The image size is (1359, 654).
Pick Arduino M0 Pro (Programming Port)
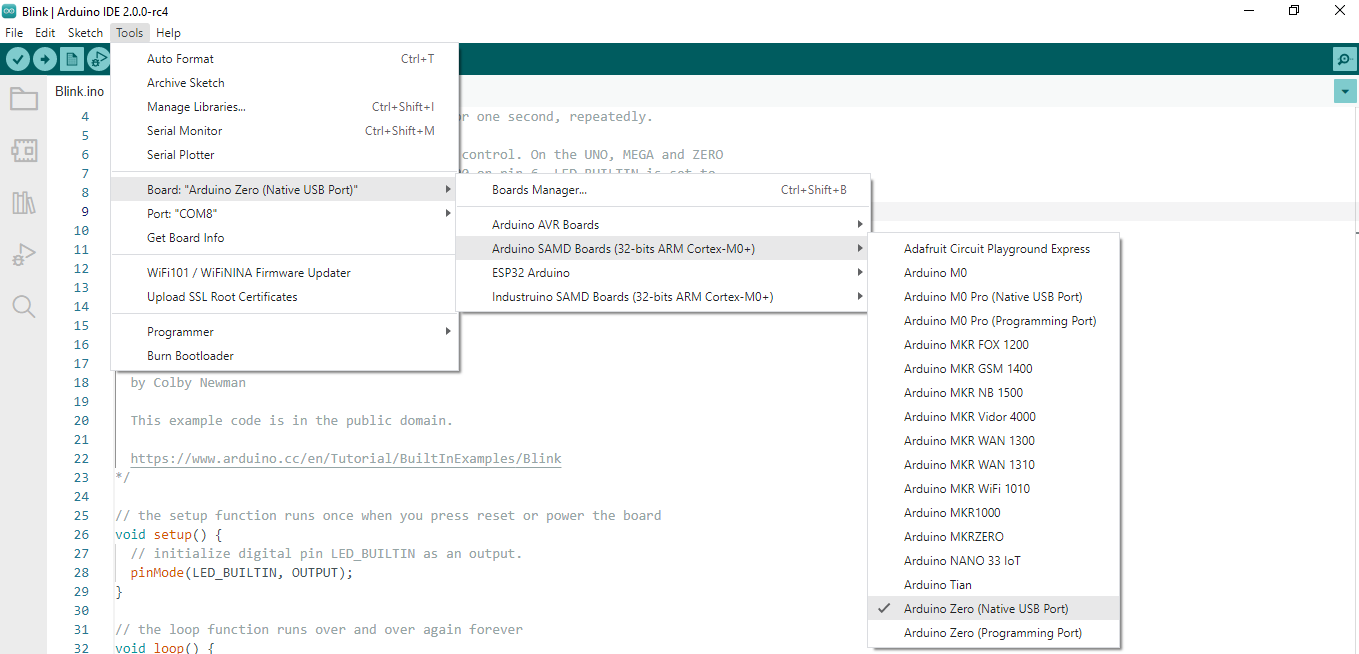[994, 321]
